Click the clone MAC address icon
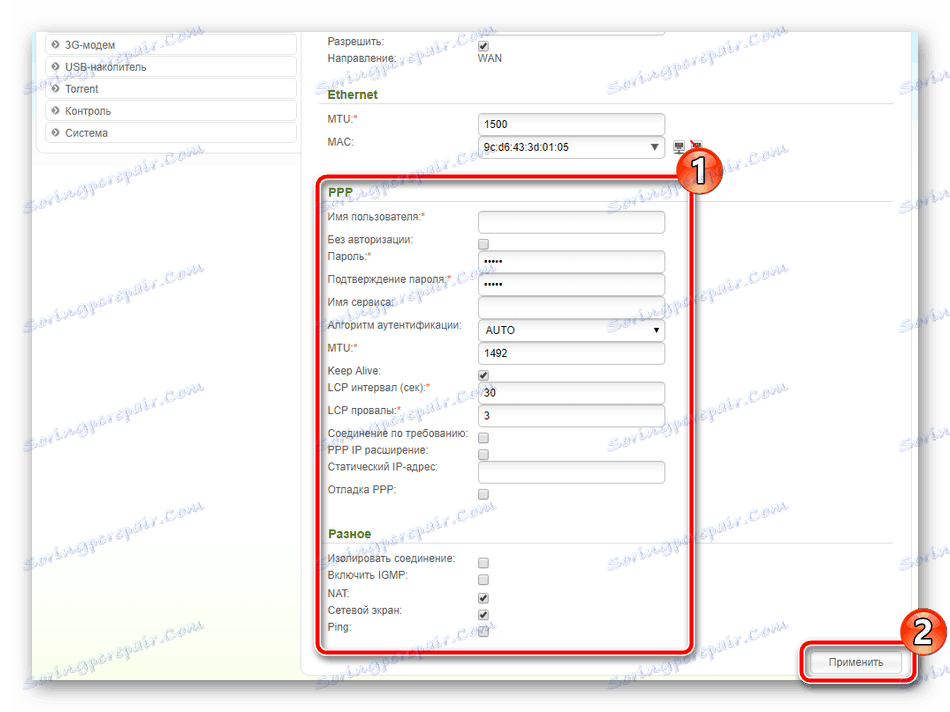The image size is (950, 712). point(679,147)
